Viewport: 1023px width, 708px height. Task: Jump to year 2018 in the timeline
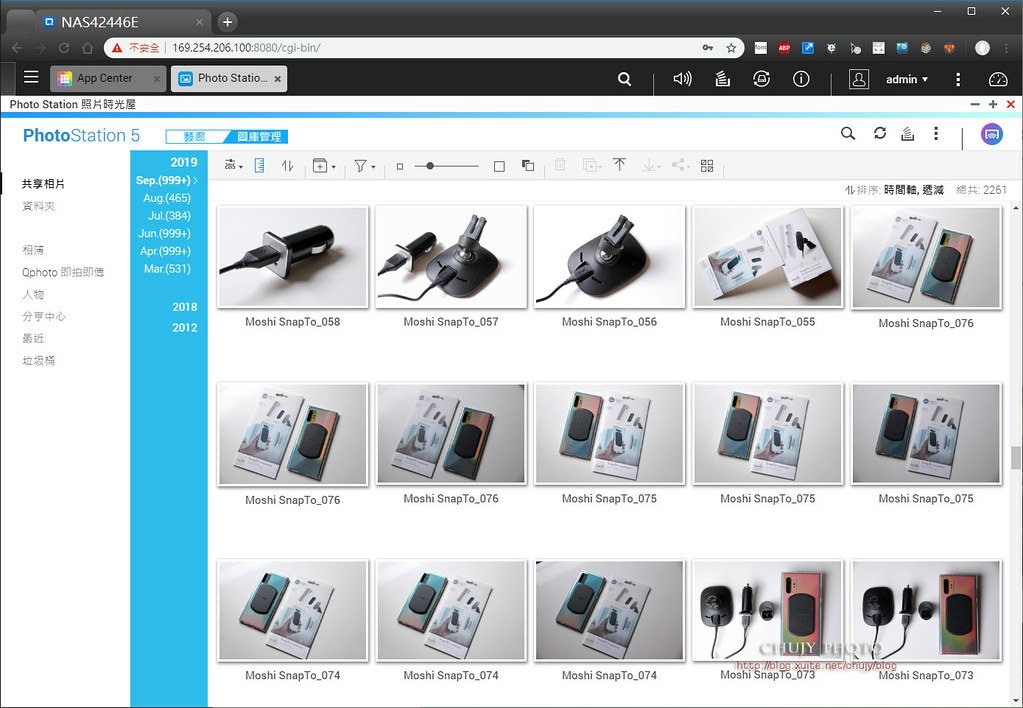pyautogui.click(x=185, y=307)
